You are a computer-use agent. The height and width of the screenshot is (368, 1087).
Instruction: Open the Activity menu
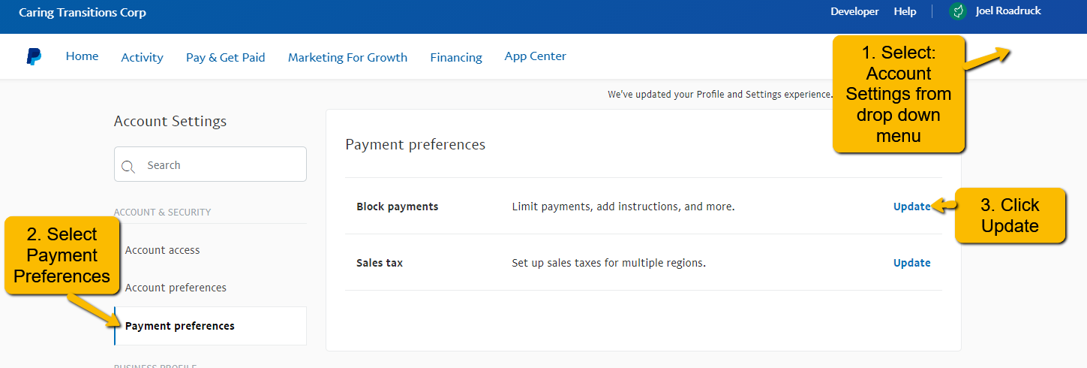142,58
